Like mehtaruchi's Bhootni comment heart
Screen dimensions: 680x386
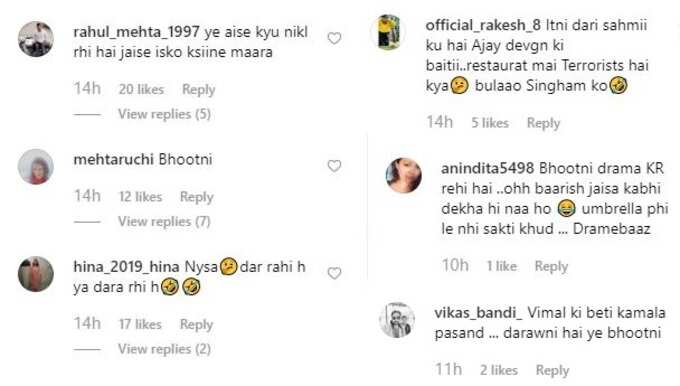click(334, 166)
